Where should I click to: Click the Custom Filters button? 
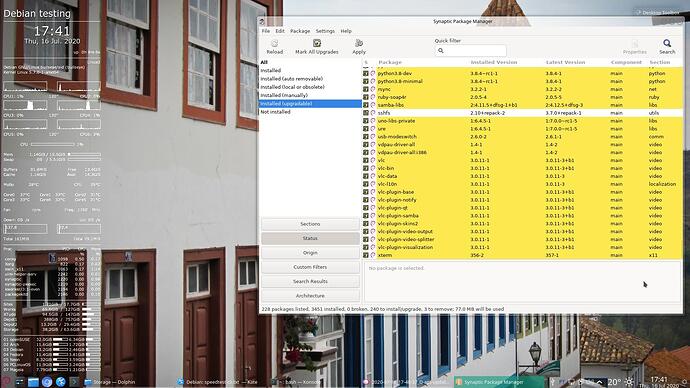(x=310, y=267)
